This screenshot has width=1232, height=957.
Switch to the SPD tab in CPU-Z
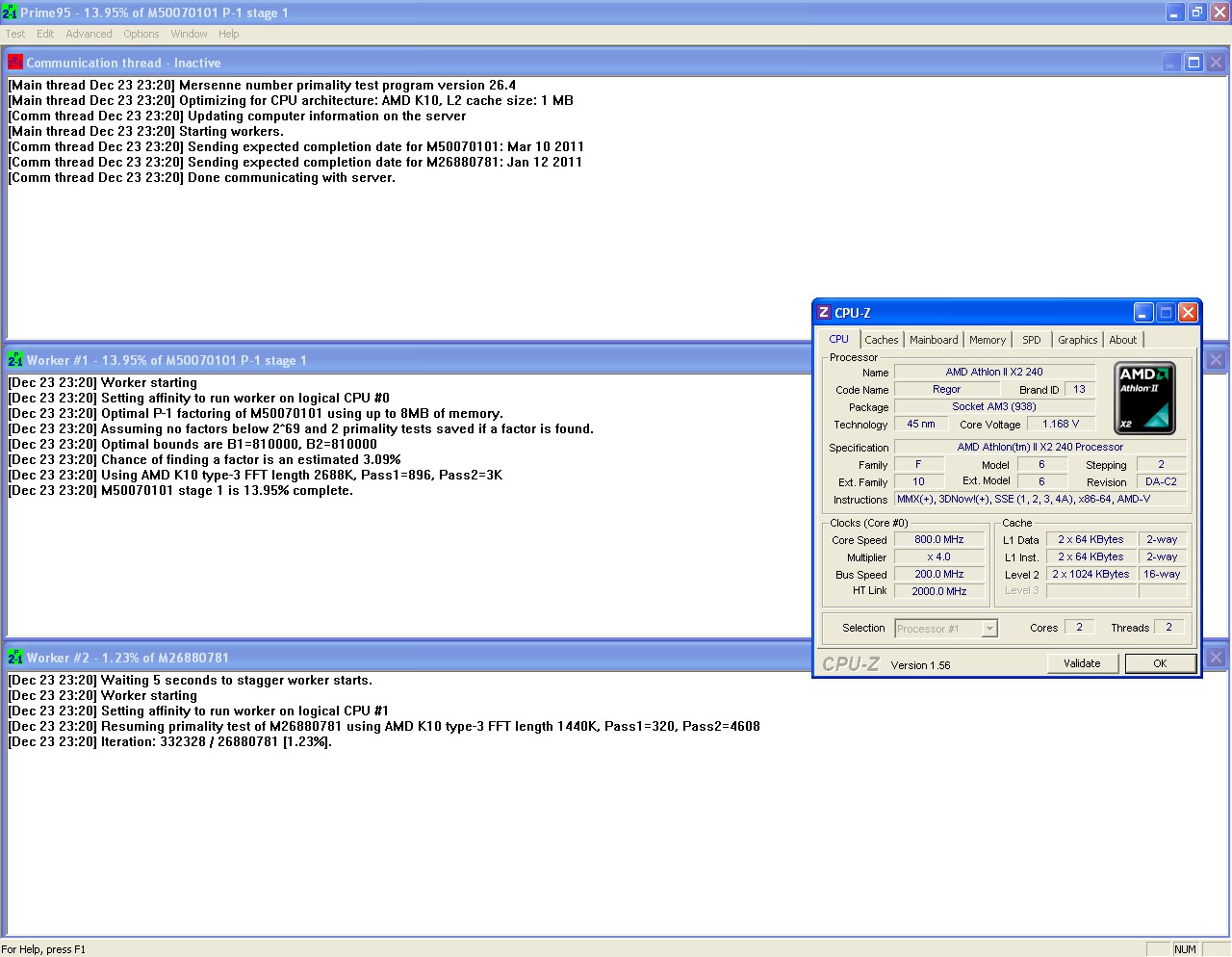coord(1032,340)
